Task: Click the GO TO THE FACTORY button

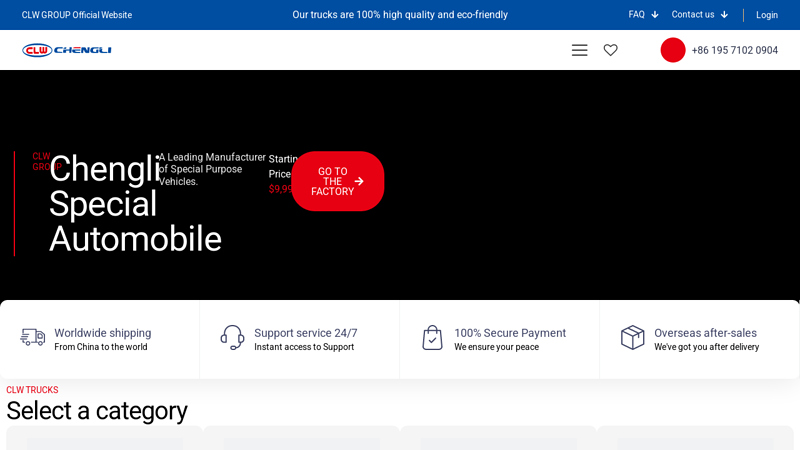Action: 337,181
